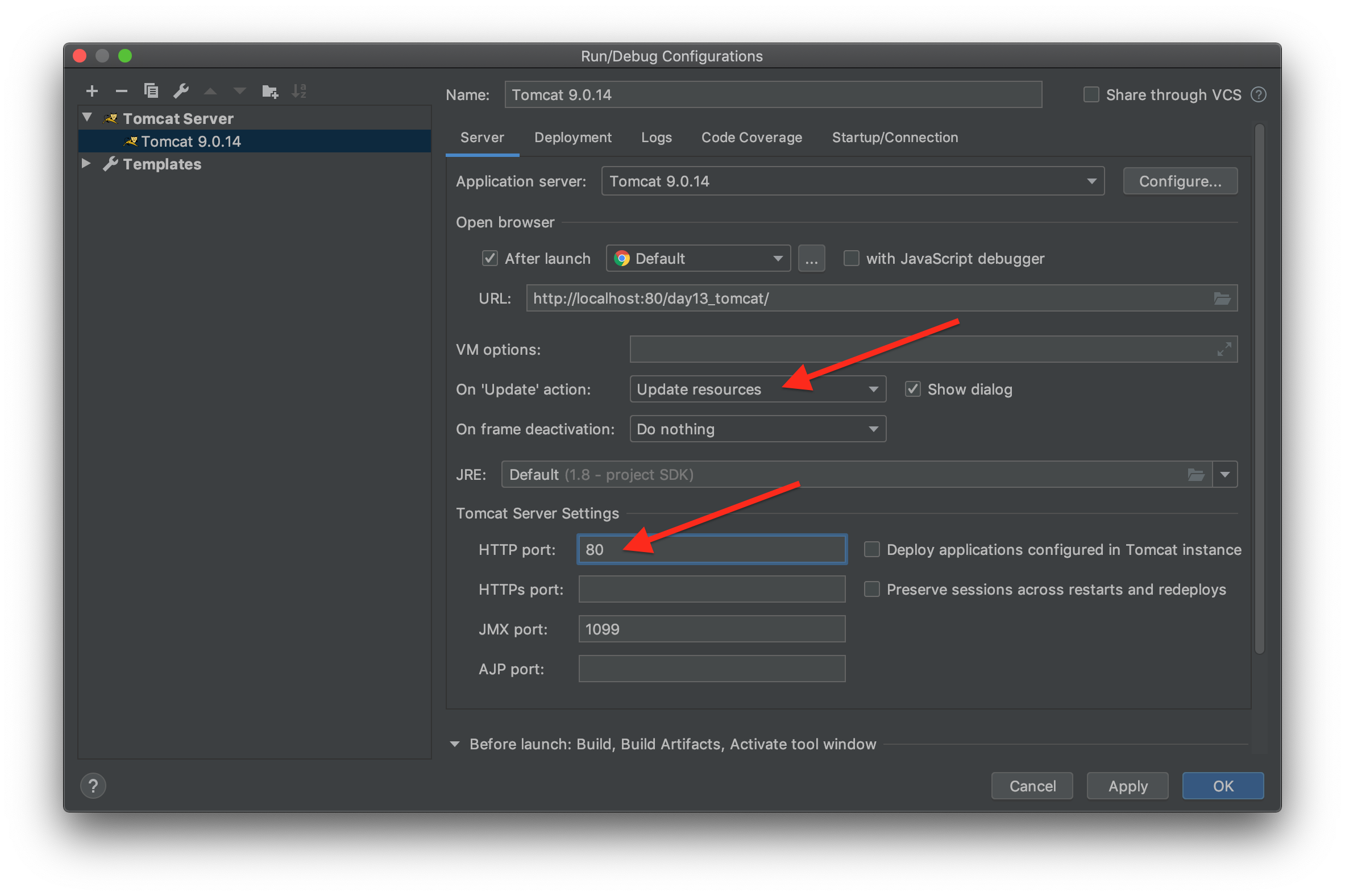Click the create new folder icon

tap(269, 92)
